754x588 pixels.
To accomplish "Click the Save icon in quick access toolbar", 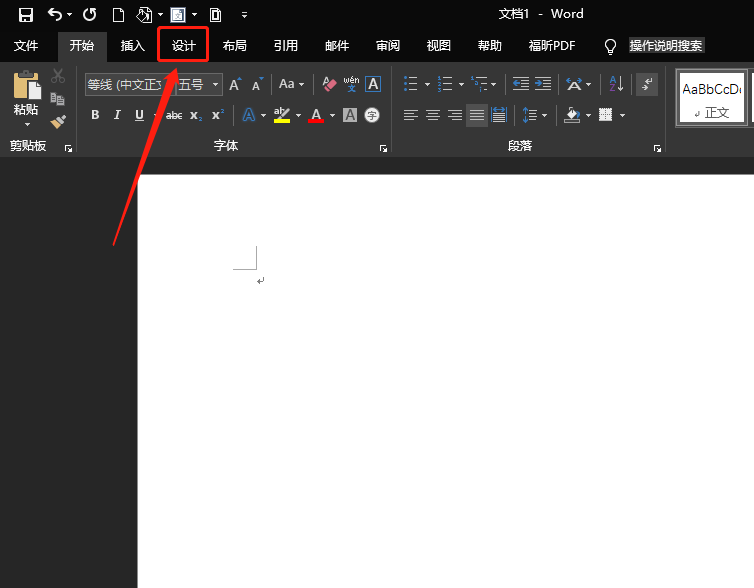I will [26, 14].
